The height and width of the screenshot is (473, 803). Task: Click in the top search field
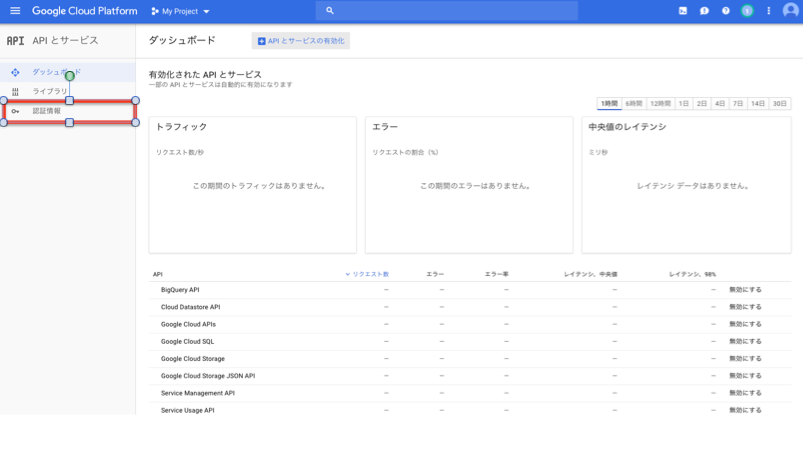447,11
